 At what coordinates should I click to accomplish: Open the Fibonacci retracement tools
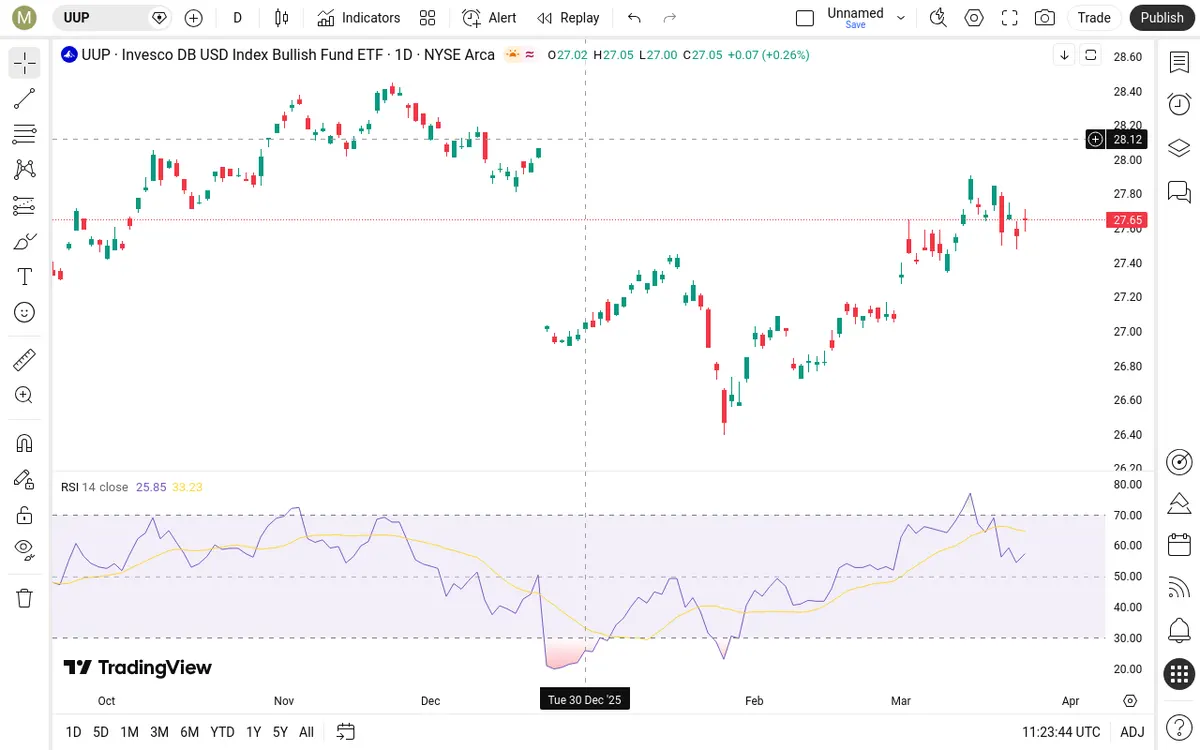pos(25,134)
